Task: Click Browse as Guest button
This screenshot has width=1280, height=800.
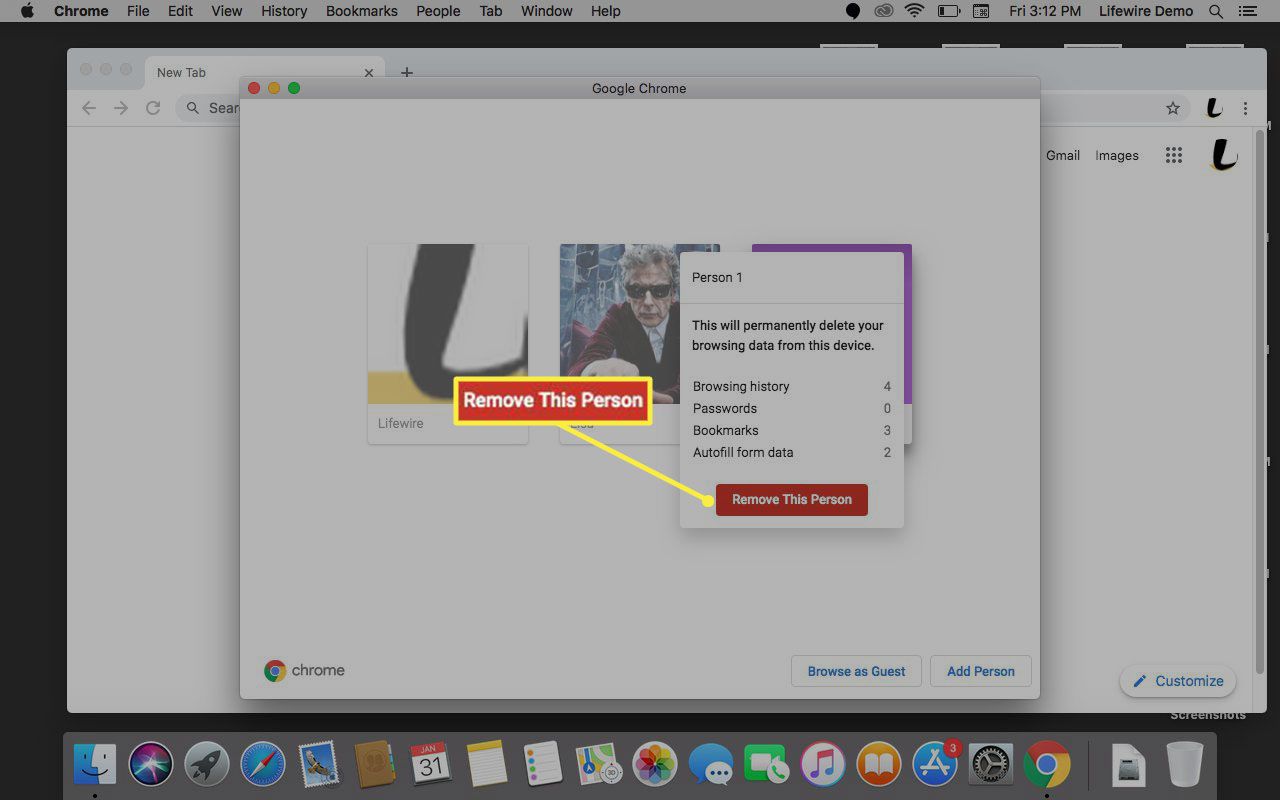Action: [x=856, y=671]
